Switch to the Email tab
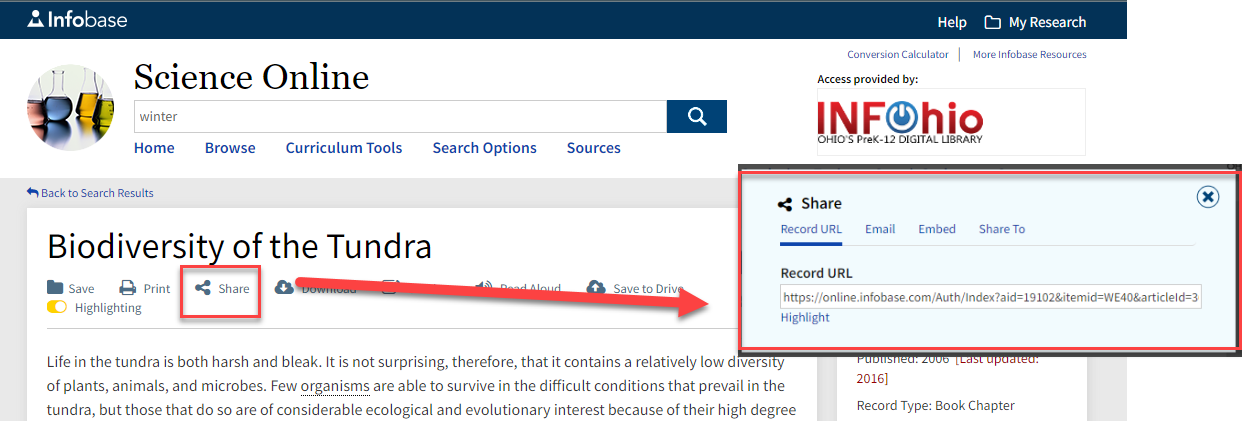The height and width of the screenshot is (421, 1242). point(880,229)
